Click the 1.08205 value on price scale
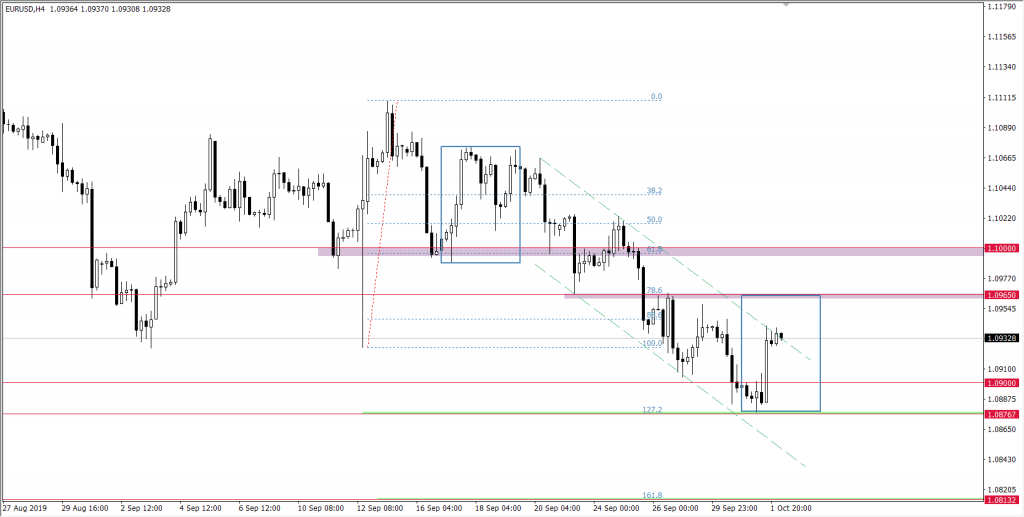This screenshot has height=517, width=1024. [1003, 489]
